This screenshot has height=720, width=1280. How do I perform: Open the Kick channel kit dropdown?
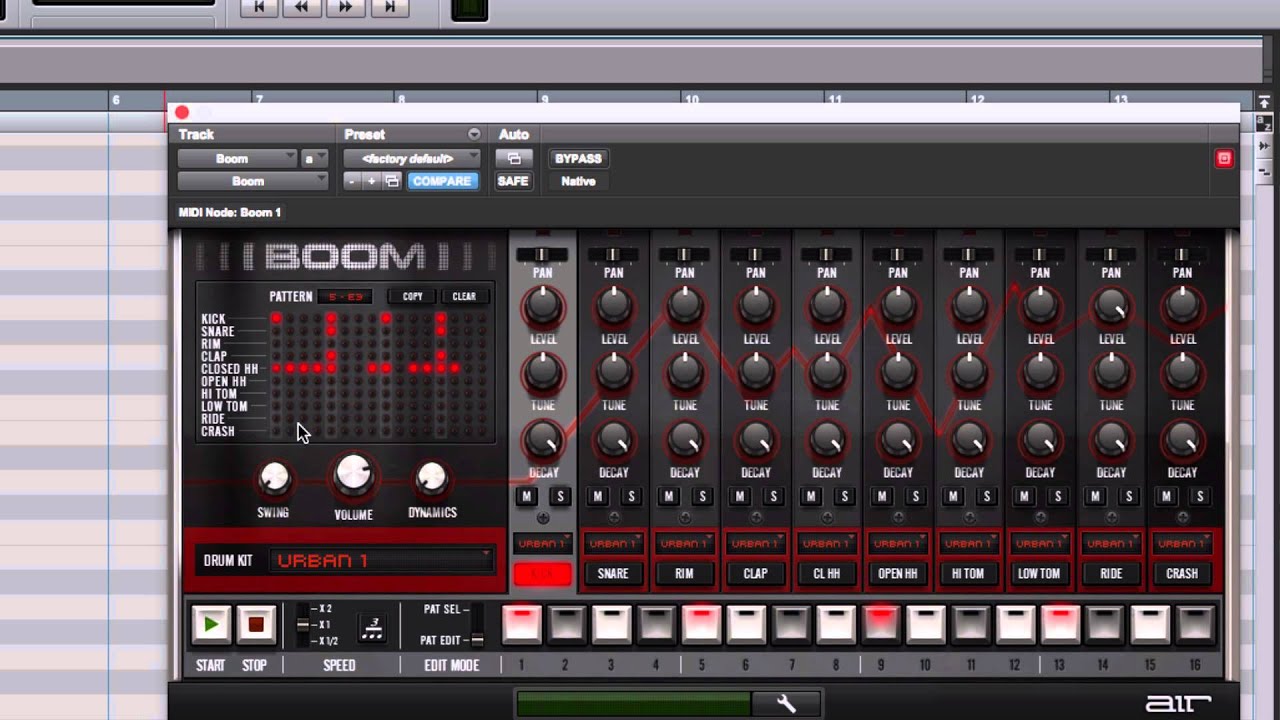point(542,543)
